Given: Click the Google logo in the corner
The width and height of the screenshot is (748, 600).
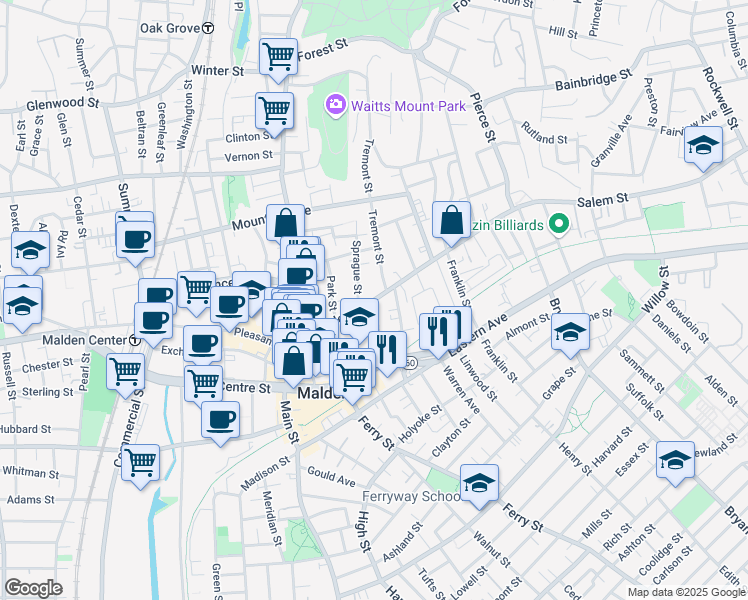Looking at the screenshot, I should pyautogui.click(x=33, y=587).
